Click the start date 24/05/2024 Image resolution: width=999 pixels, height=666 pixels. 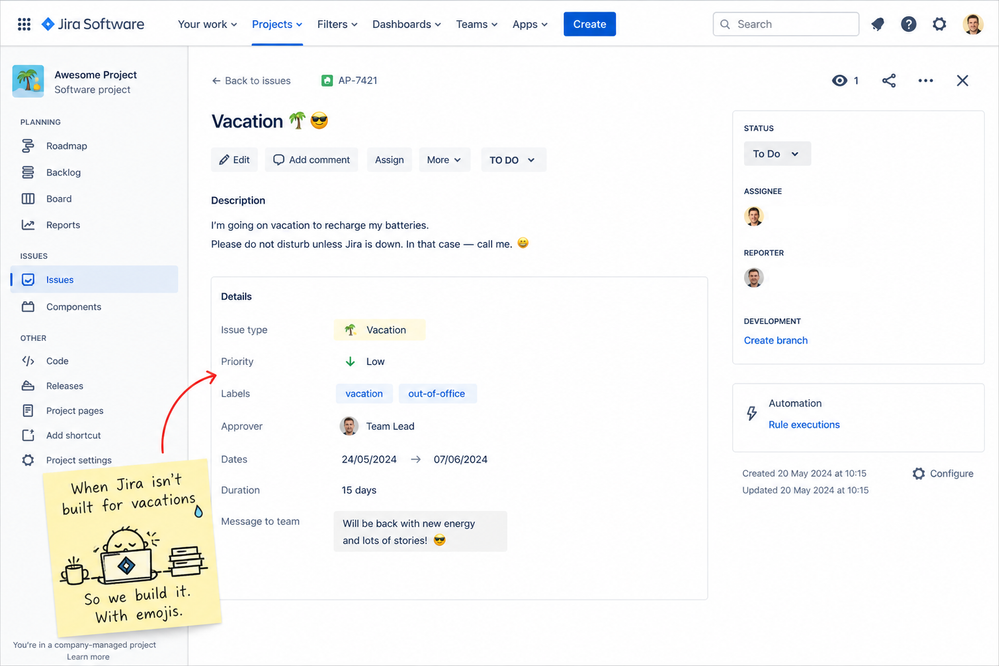coord(369,460)
